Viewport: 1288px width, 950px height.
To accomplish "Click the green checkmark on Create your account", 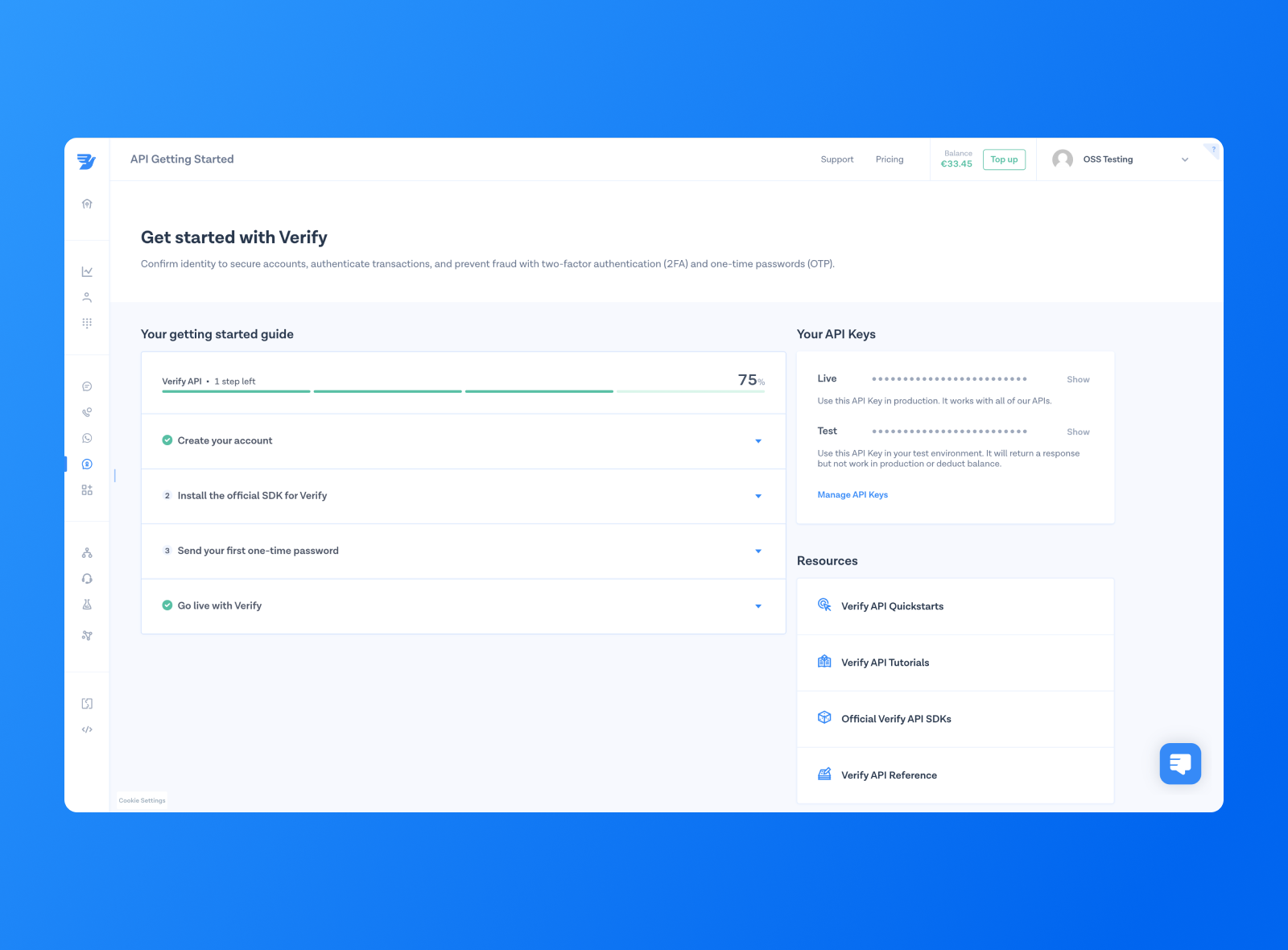I will [x=167, y=440].
